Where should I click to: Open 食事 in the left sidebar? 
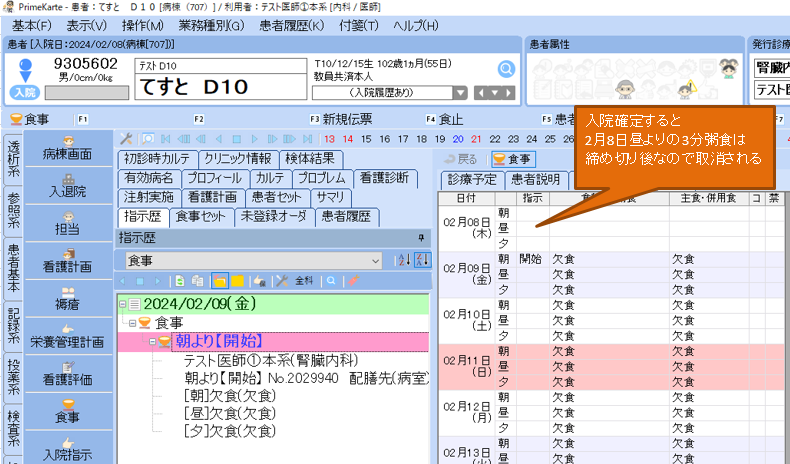[68, 411]
